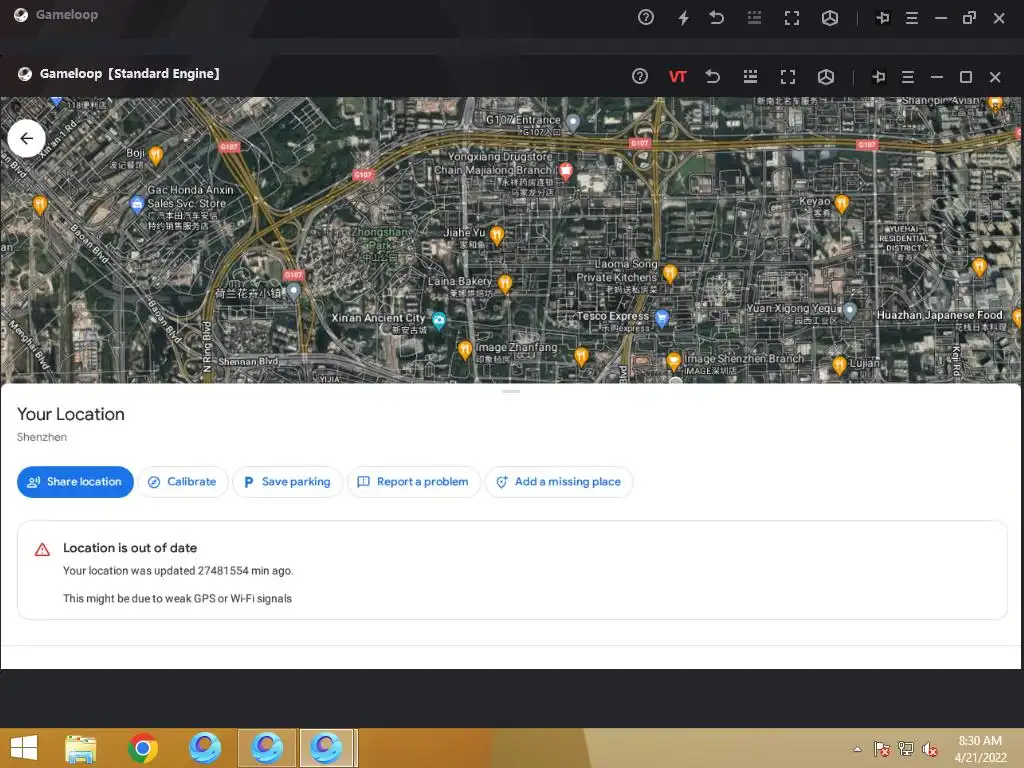
Task: Select G107 Entrance location pin
Action: point(573,121)
